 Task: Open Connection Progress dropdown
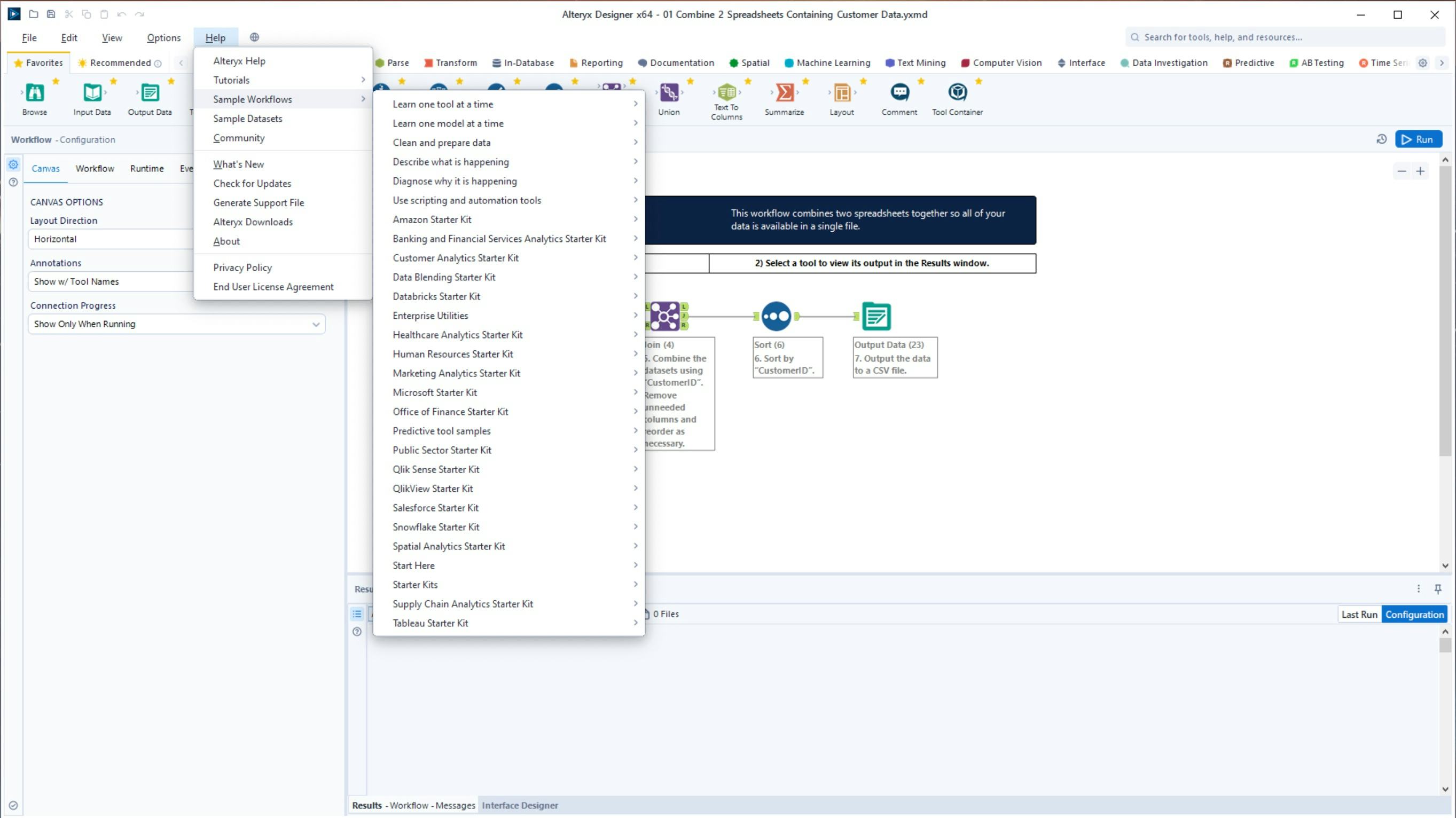coord(176,324)
